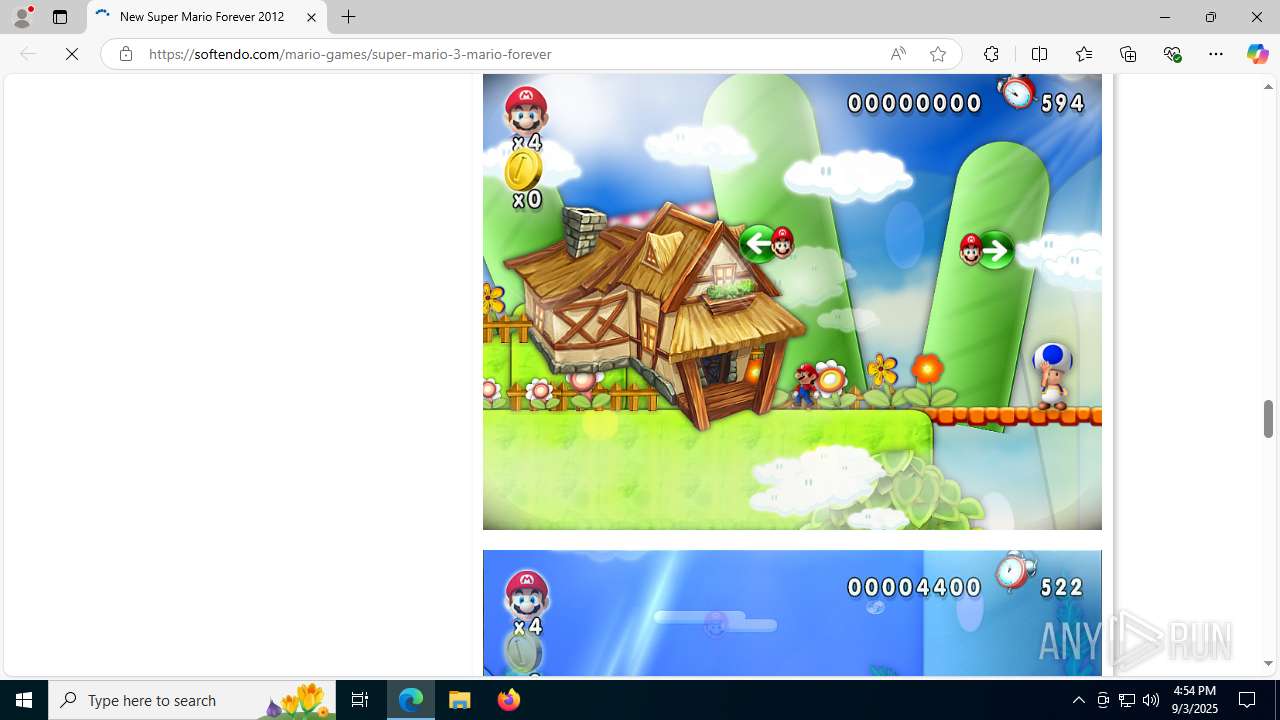Restore down the browser window

pos(1210,17)
